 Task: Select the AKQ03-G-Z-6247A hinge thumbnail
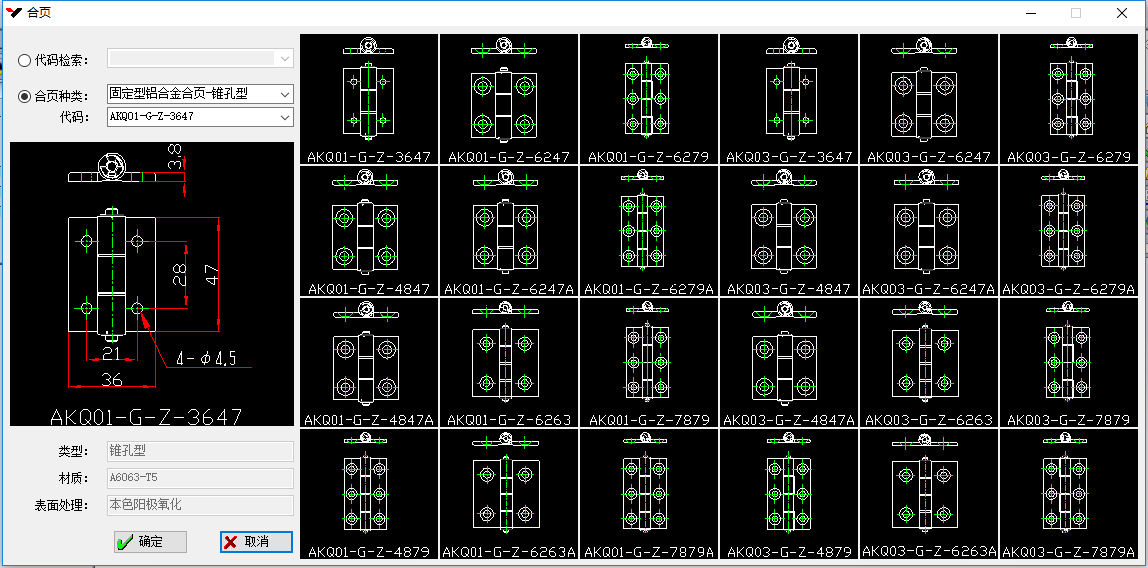(x=929, y=231)
